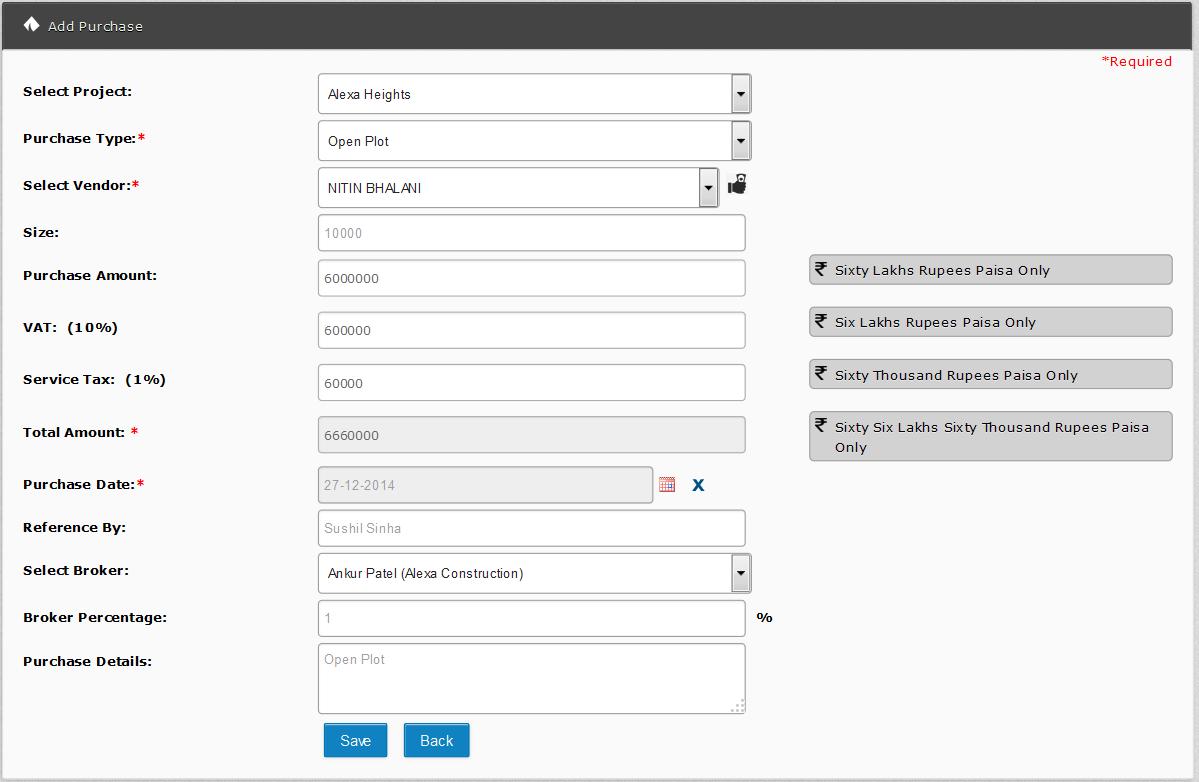Clear the purchase date with X icon
The width and height of the screenshot is (1199, 782).
click(698, 485)
